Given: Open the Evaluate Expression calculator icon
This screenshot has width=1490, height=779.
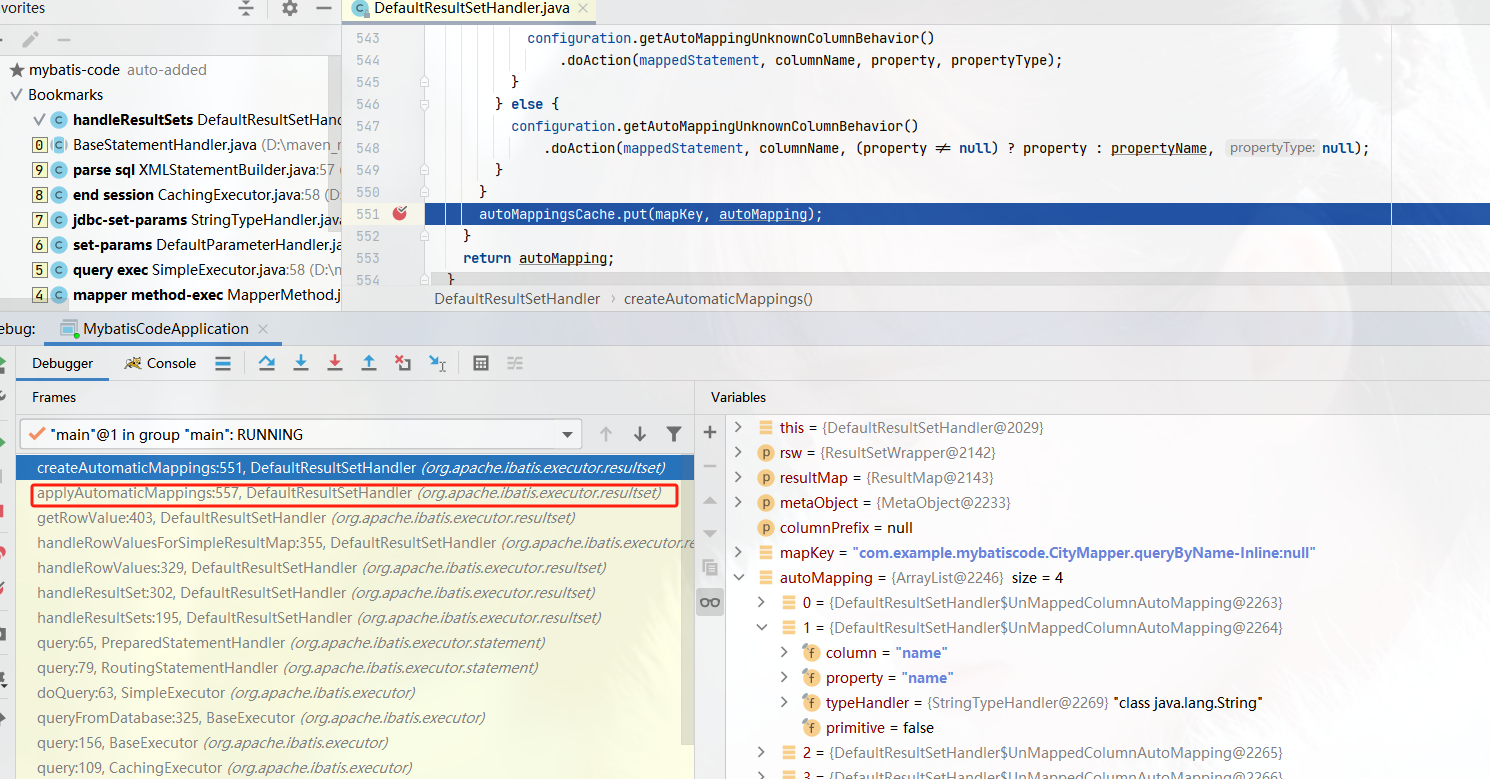Looking at the screenshot, I should click(x=481, y=363).
